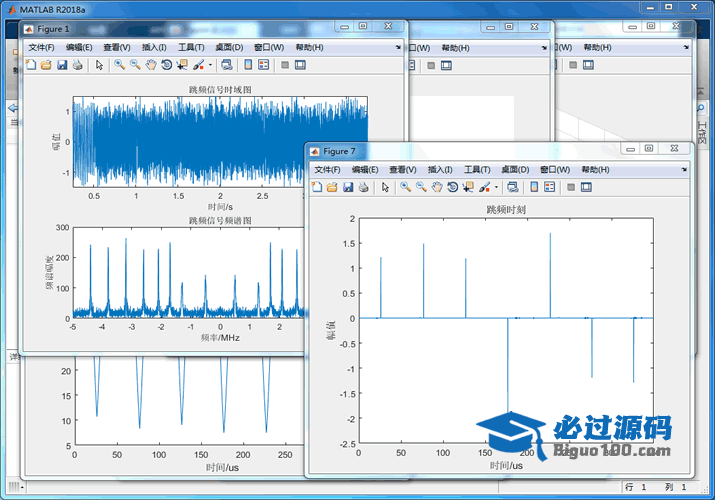Show Plot Tools button in Figure 7 toolbar
This screenshot has width=715, height=500.
pyautogui.click(x=587, y=187)
